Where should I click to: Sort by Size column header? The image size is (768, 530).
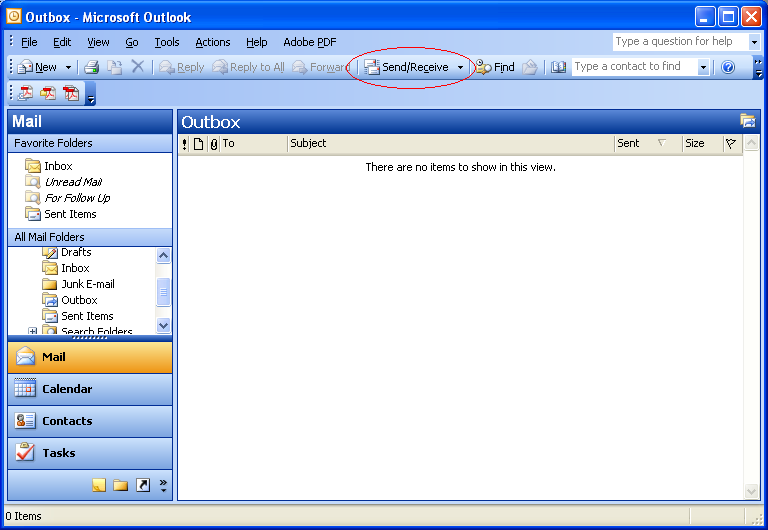703,144
